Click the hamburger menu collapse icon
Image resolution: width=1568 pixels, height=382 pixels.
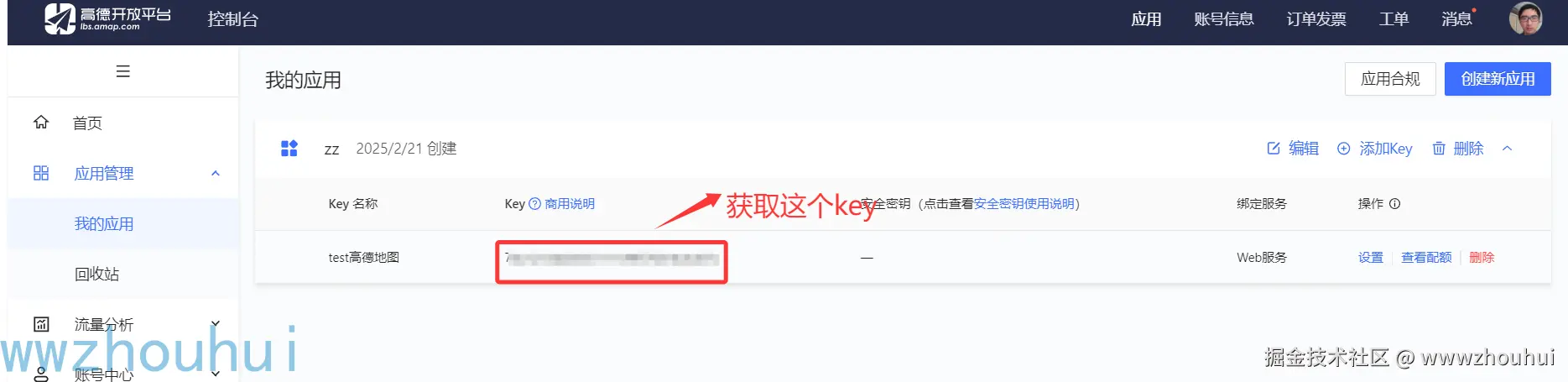pos(122,71)
